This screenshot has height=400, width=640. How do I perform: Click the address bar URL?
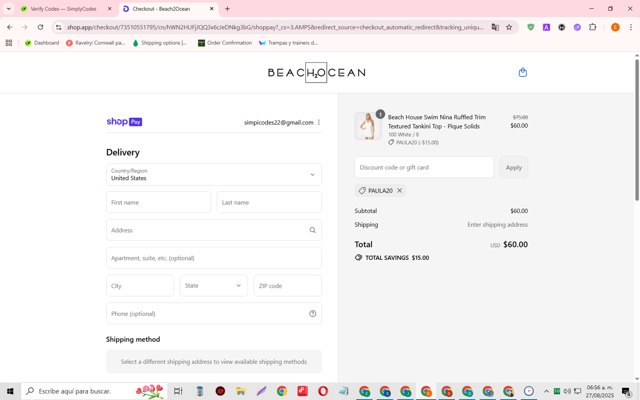coord(275,27)
